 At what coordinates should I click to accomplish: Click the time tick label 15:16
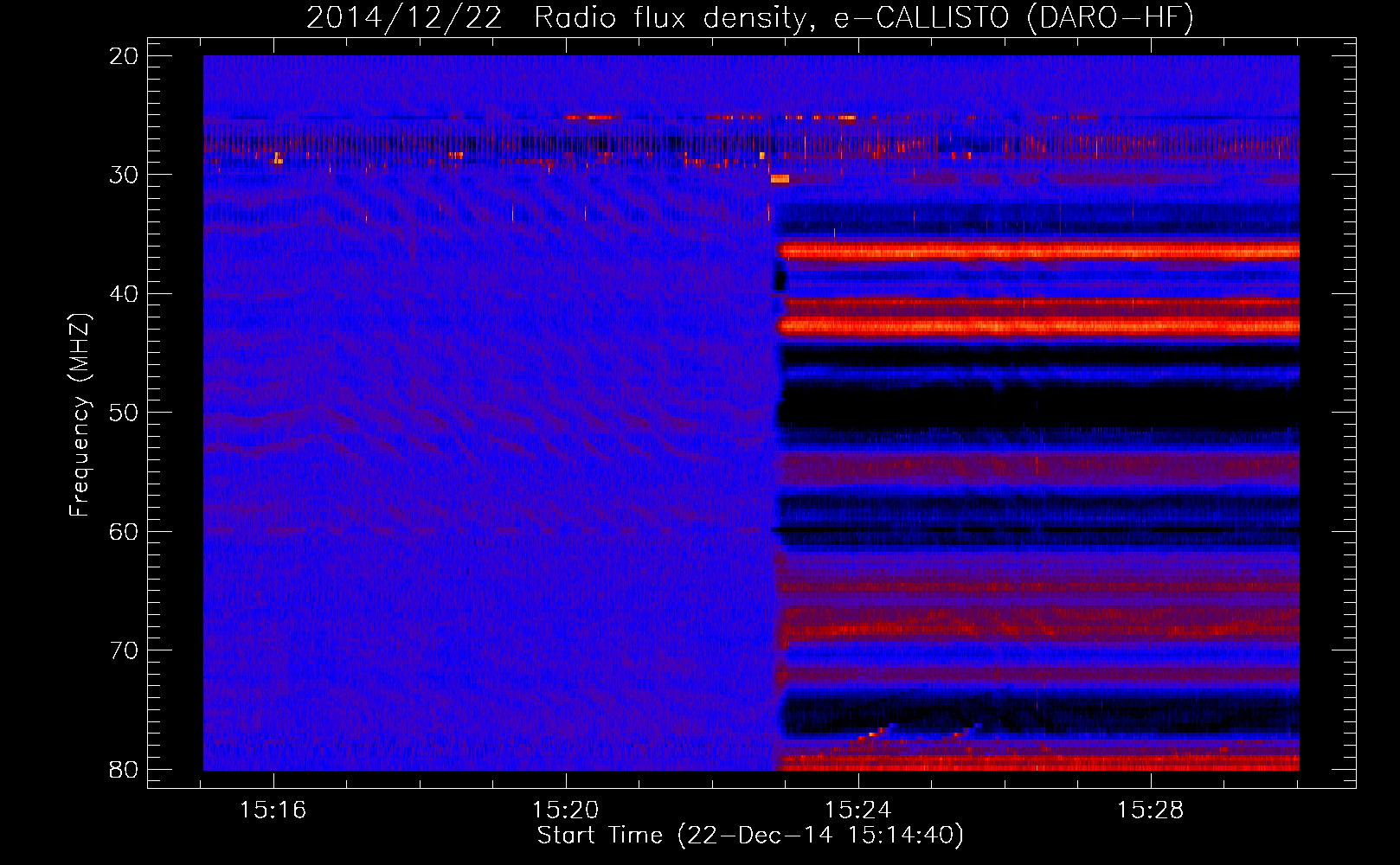(x=273, y=811)
